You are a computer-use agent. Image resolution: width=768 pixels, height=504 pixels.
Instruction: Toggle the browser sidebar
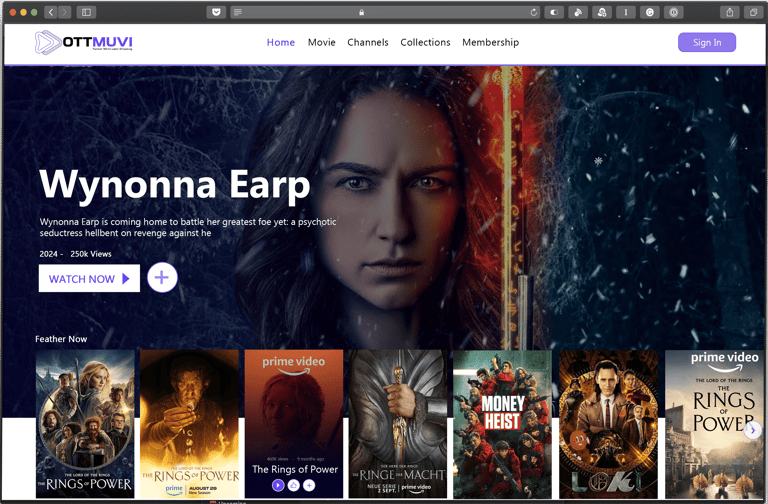click(86, 12)
